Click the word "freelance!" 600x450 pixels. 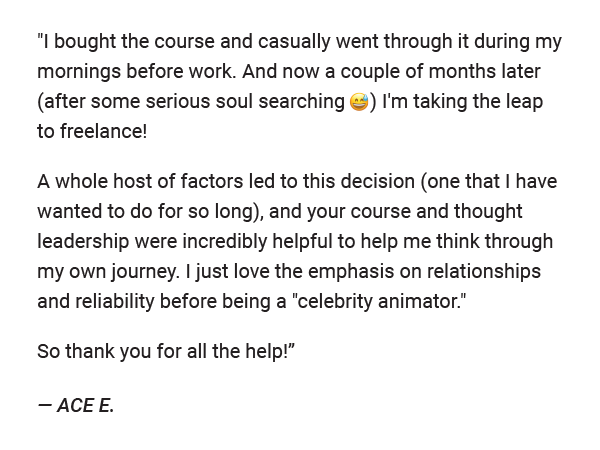103,131
